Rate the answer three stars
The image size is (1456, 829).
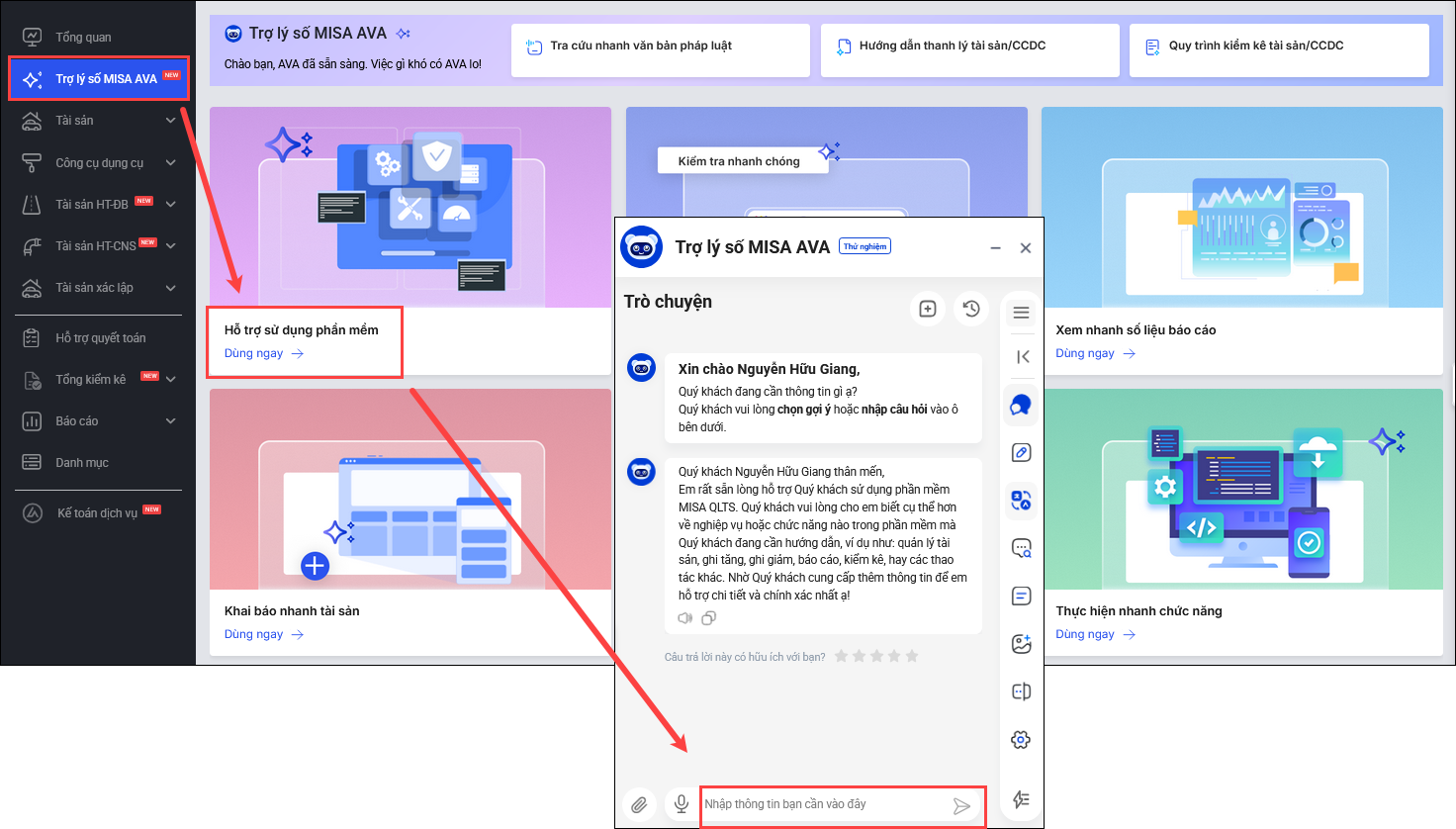point(876,656)
